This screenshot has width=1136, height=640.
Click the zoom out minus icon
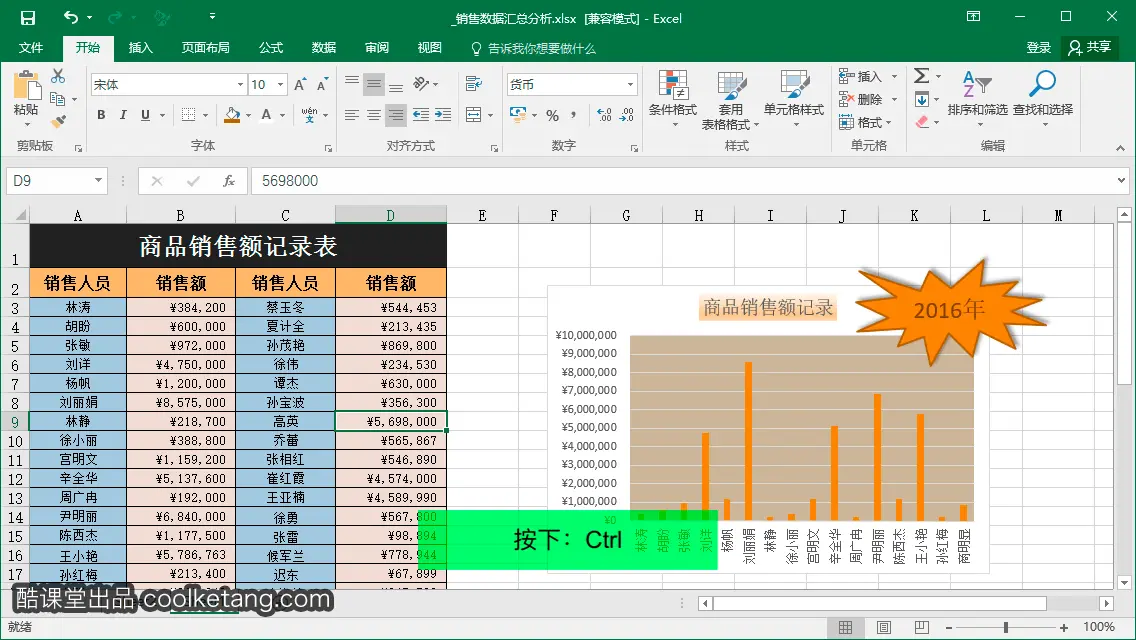[x=949, y=628]
